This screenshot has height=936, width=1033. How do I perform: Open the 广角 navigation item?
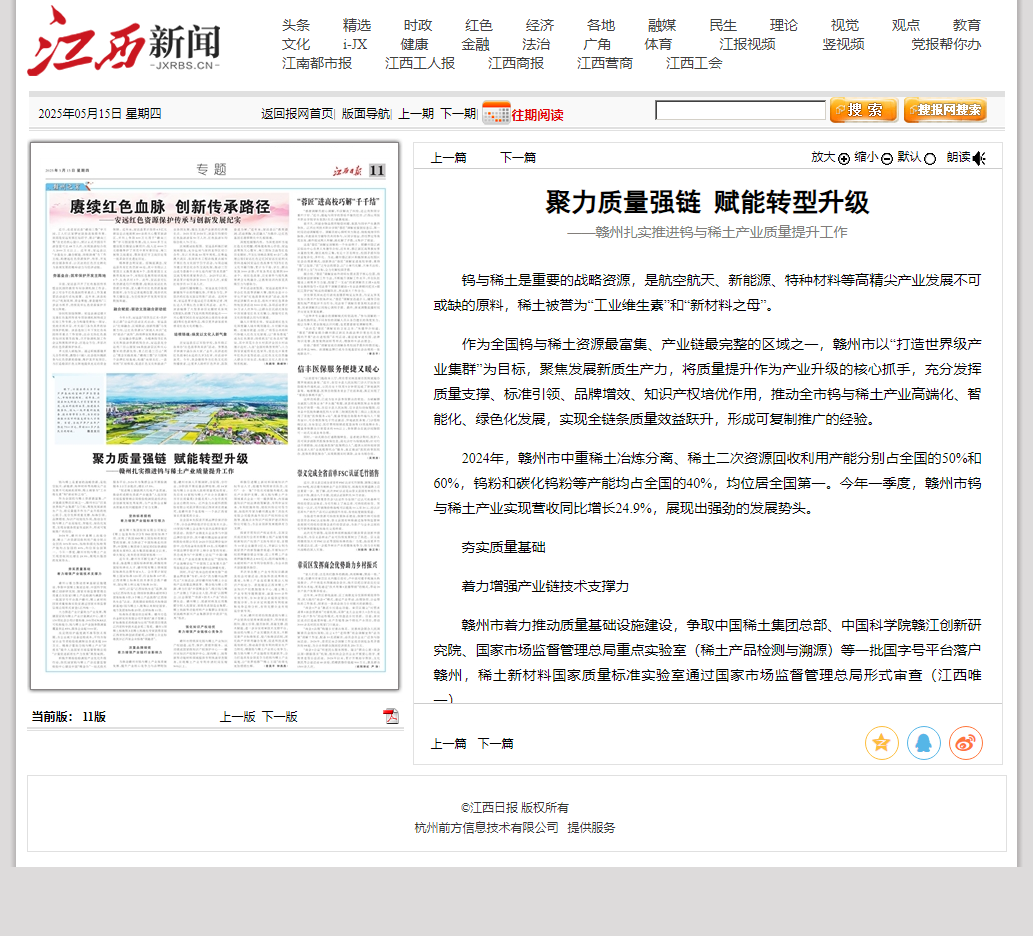(598, 45)
